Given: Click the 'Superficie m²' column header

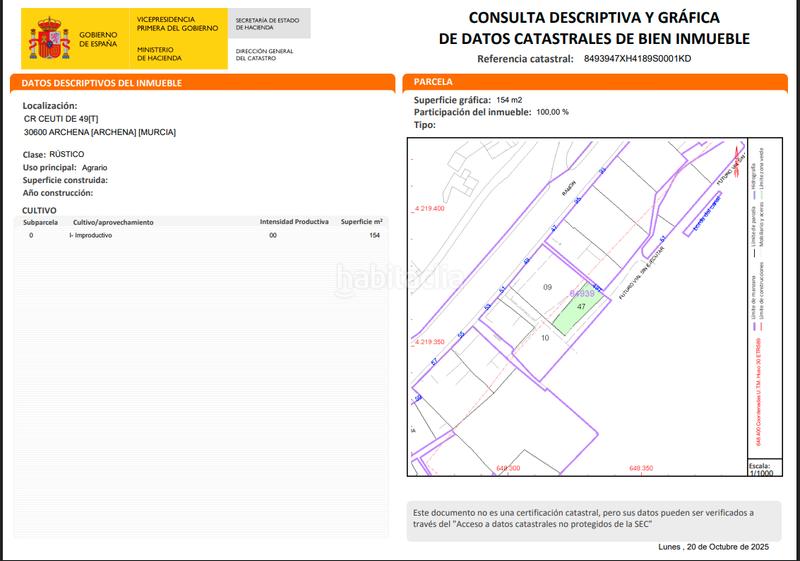Looking at the screenshot, I should pyautogui.click(x=362, y=221).
